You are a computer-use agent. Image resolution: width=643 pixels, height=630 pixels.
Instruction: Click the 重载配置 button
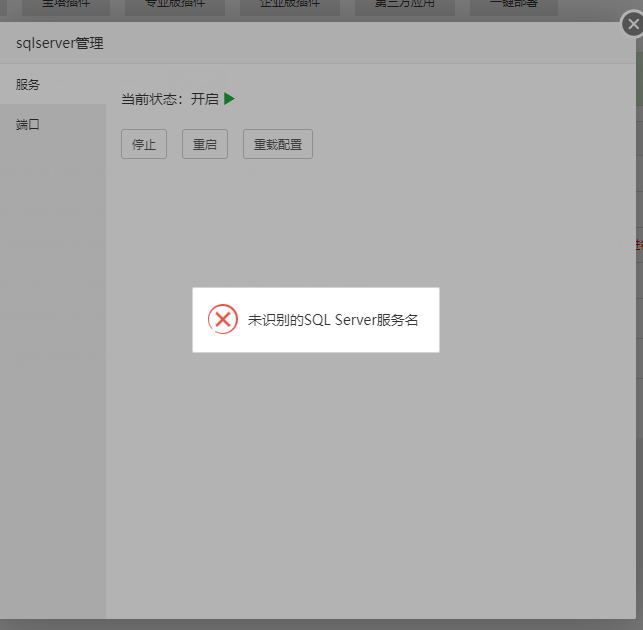(278, 144)
